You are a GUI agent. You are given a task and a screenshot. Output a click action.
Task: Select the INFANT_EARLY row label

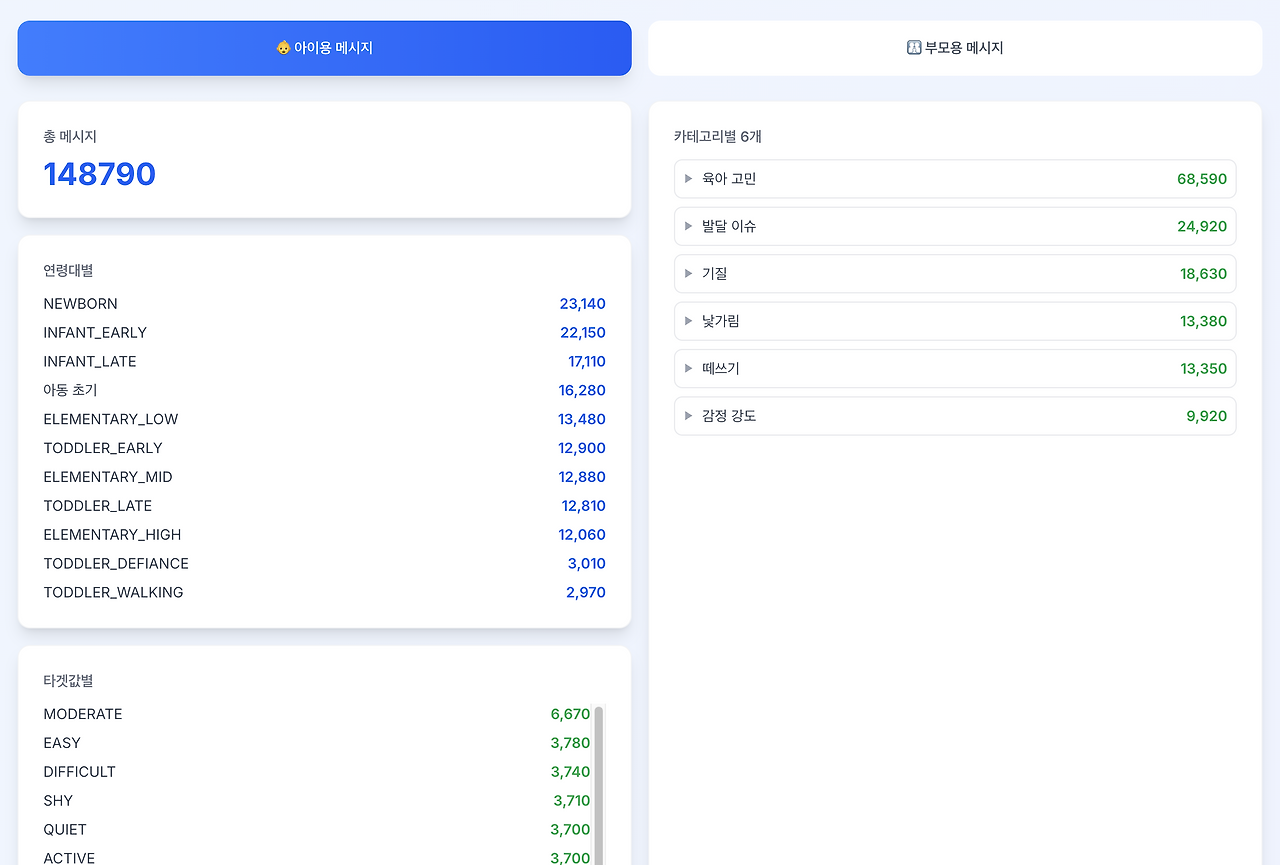tap(95, 333)
